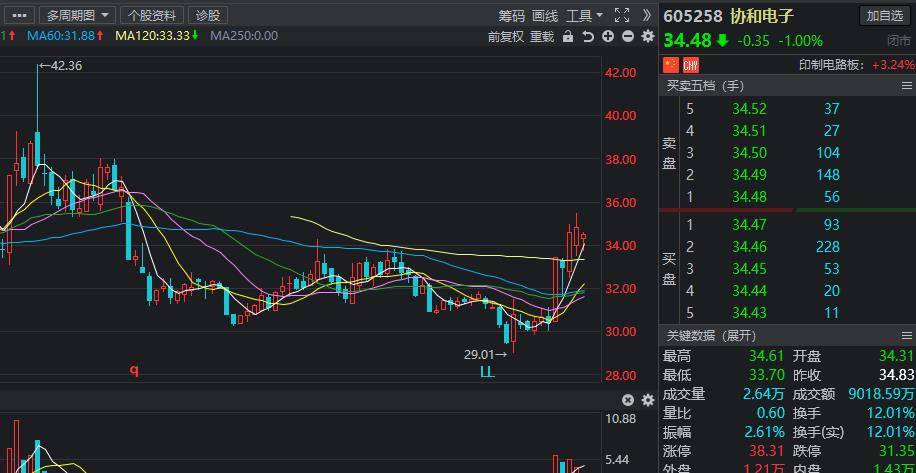The image size is (916, 473).
Task: Click the undo arrow icon in chart toolbar
Action: pos(588,37)
